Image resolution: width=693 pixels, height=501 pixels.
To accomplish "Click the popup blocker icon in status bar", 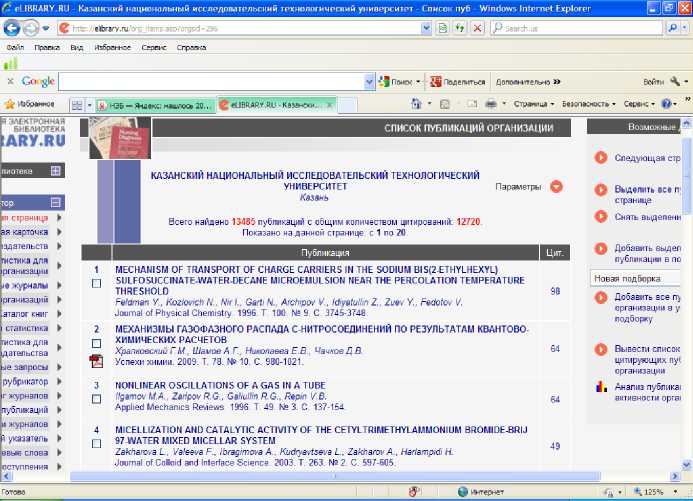I will [415, 491].
